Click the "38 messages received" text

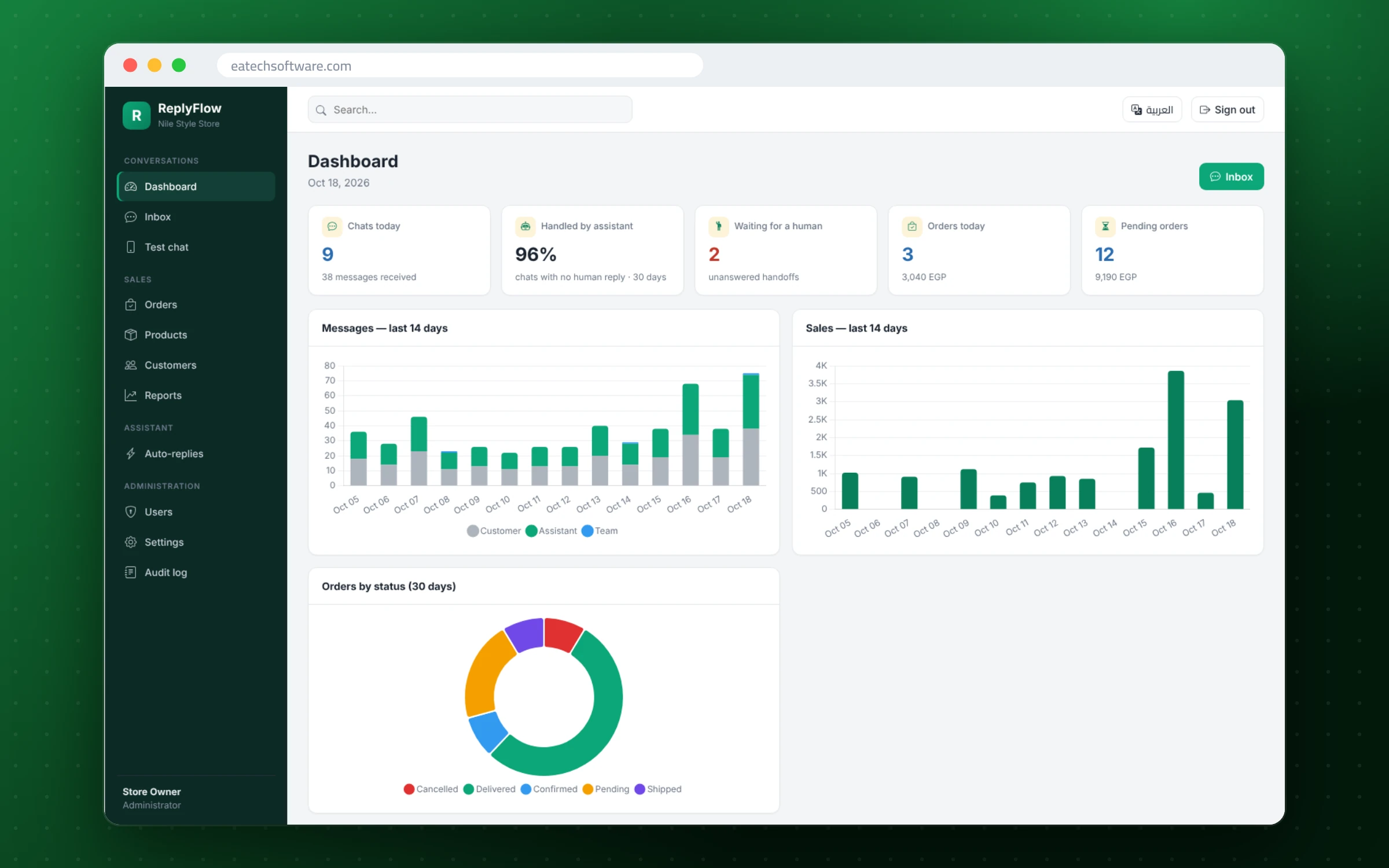point(369,277)
